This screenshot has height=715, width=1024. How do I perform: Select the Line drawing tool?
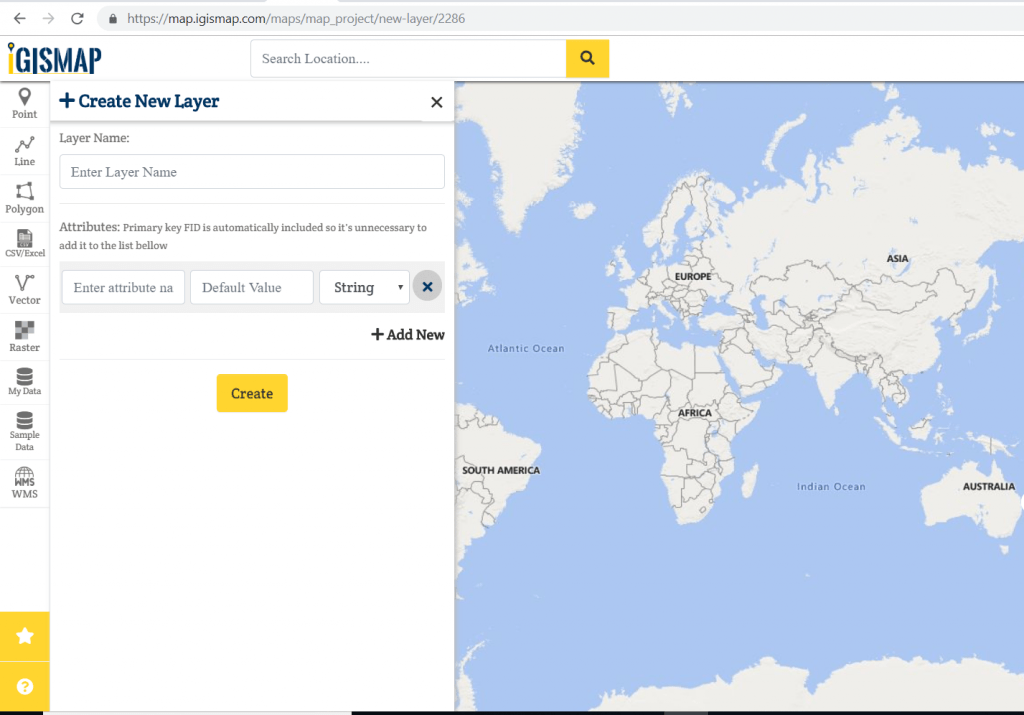pos(24,150)
